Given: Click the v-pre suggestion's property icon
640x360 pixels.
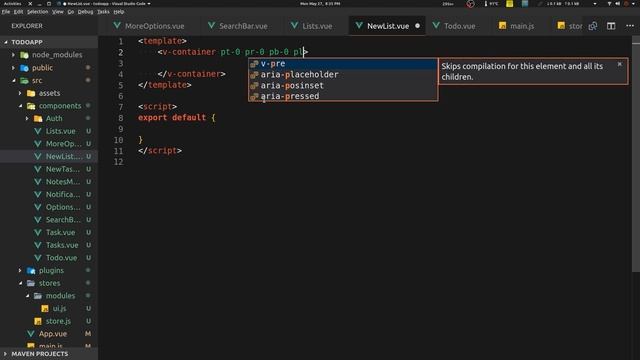Looking at the screenshot, I should tap(254, 64).
